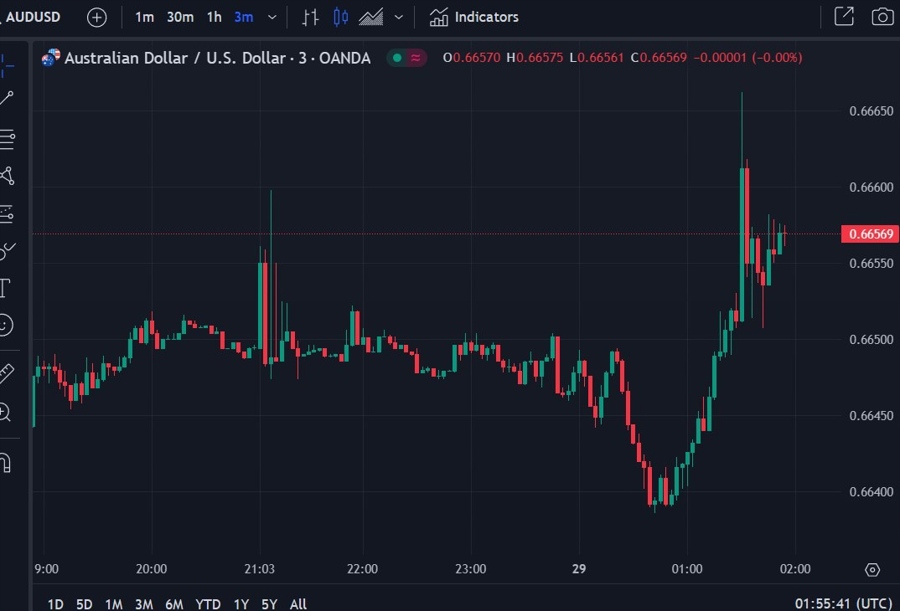This screenshot has width=900, height=611.
Task: Click the 01:00 time axis label
Action: (687, 569)
